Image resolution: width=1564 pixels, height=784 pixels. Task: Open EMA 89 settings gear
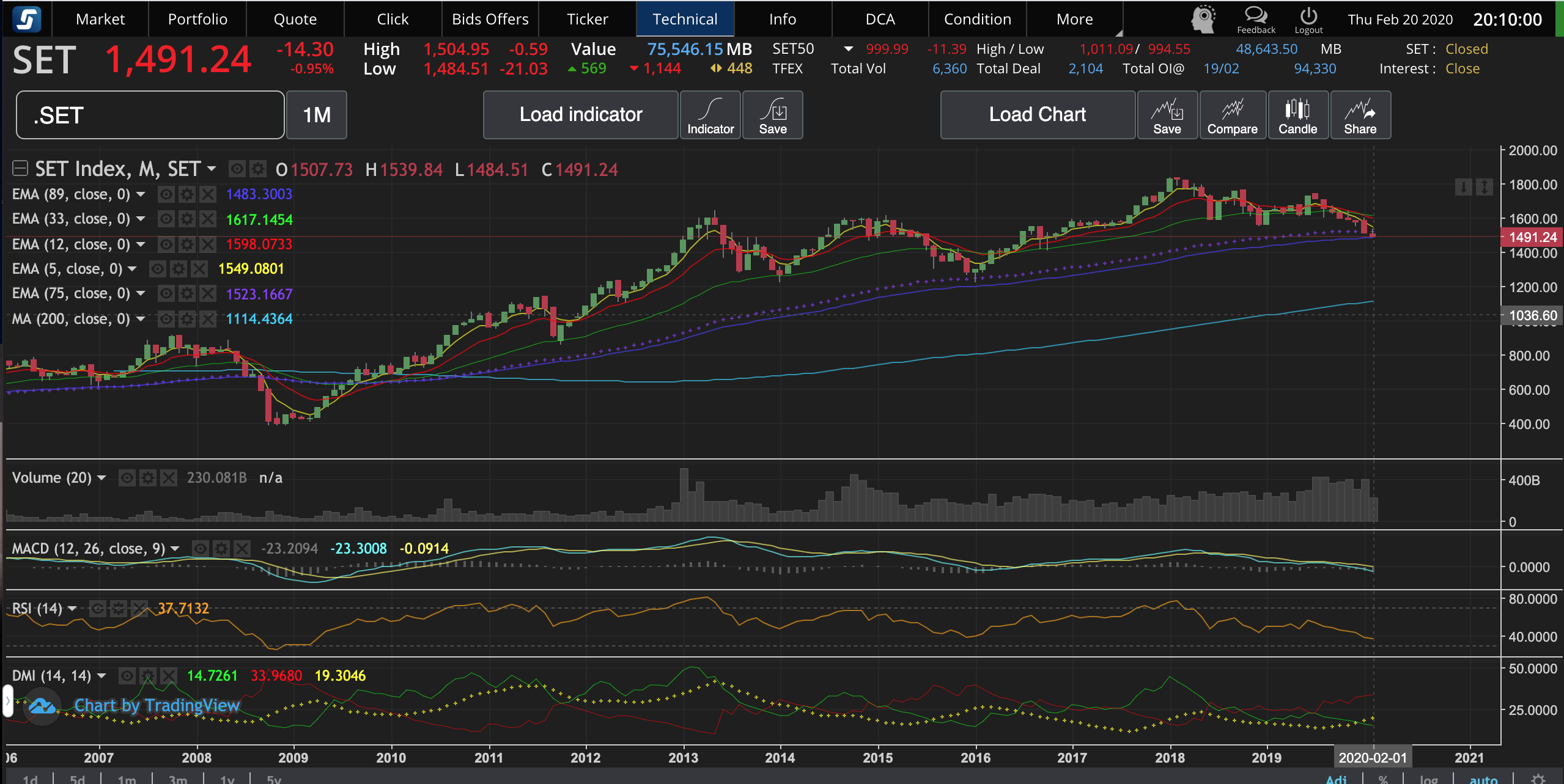pyautogui.click(x=187, y=194)
